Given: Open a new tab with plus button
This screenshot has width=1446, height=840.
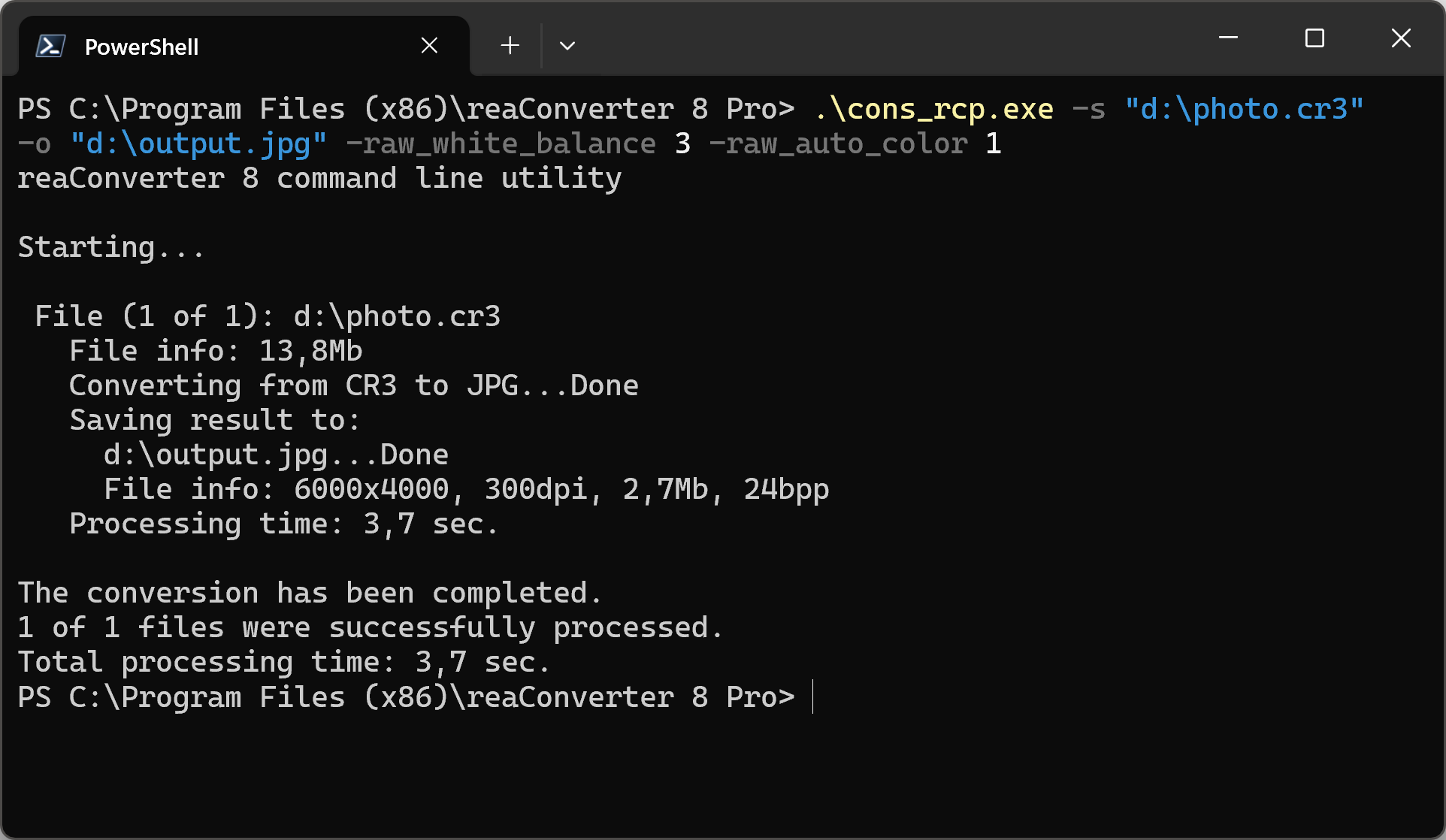Looking at the screenshot, I should pos(510,46).
